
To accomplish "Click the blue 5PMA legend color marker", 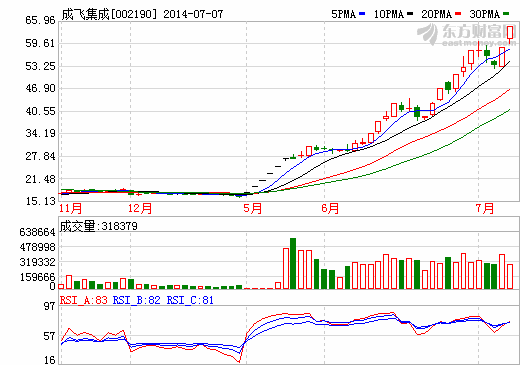I will tap(362, 14).
